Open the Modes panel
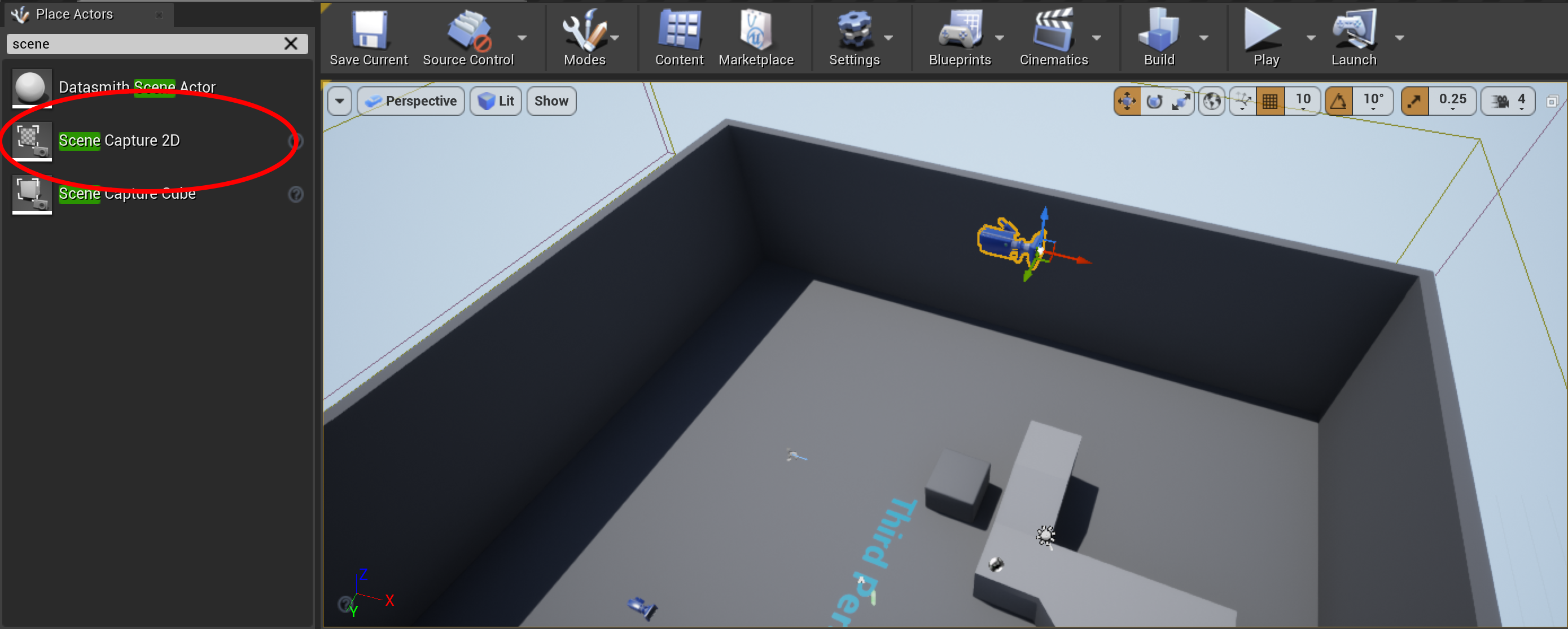Image resolution: width=1568 pixels, height=629 pixels. 584,37
